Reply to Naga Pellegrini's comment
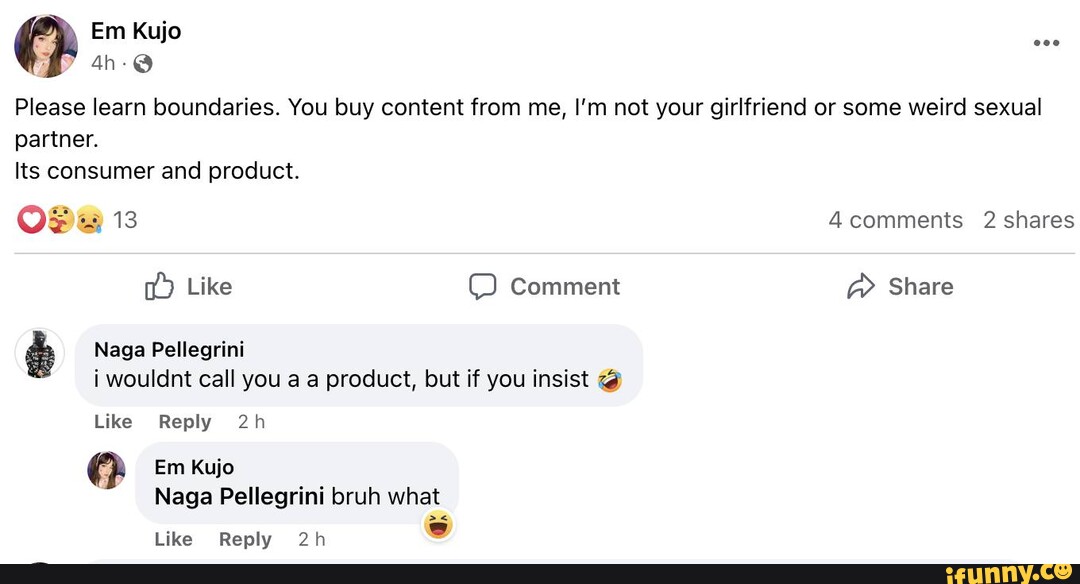Screen dimensions: 1080x584 pyautogui.click(x=184, y=421)
